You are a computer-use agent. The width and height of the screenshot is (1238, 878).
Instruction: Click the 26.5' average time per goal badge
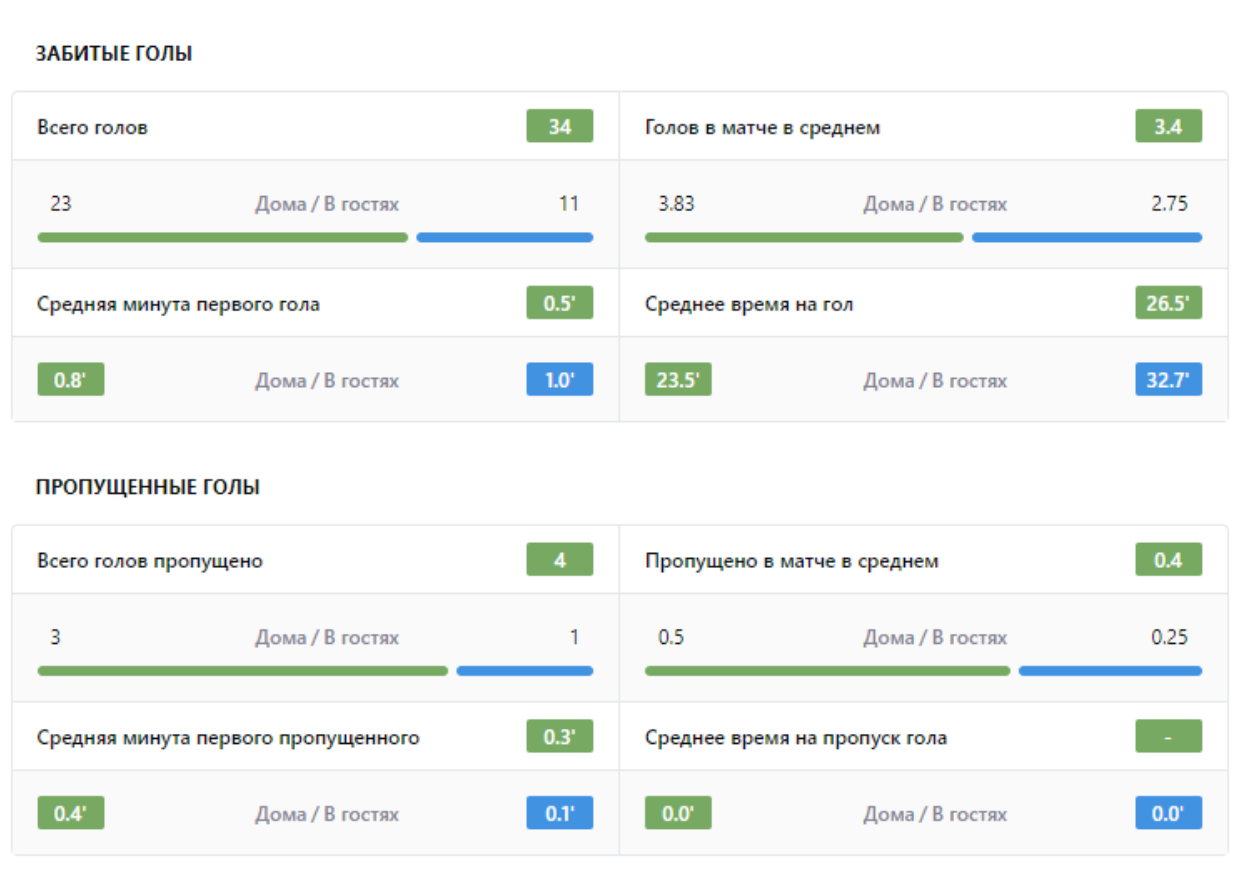point(1168,303)
